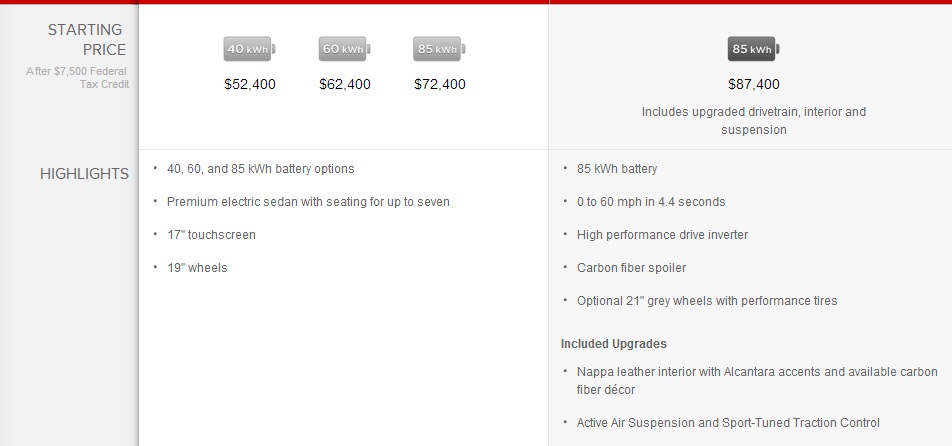This screenshot has height=446, width=952.
Task: Click After $7,500 Federal Tax Credit note
Action: [x=77, y=78]
